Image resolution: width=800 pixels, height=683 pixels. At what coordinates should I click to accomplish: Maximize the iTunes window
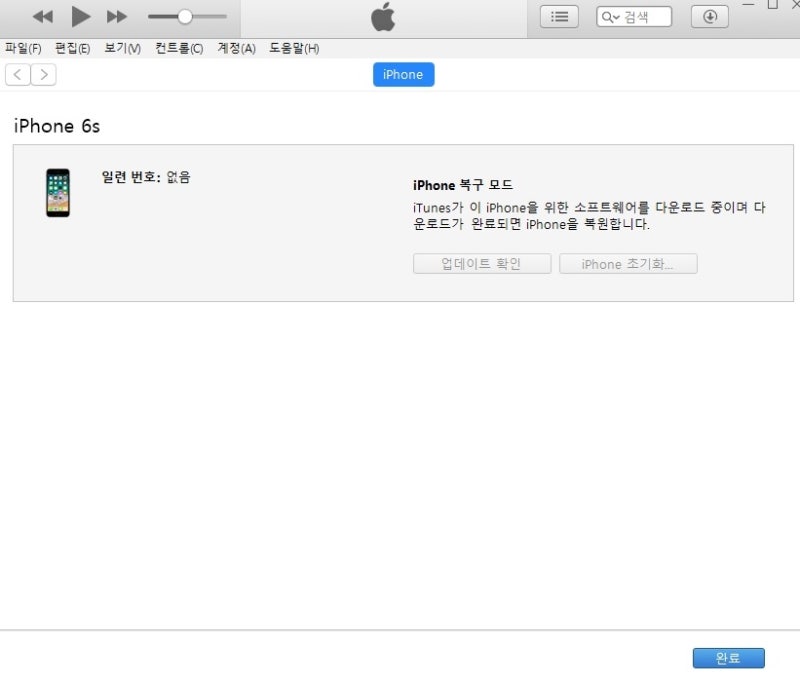point(773,4)
